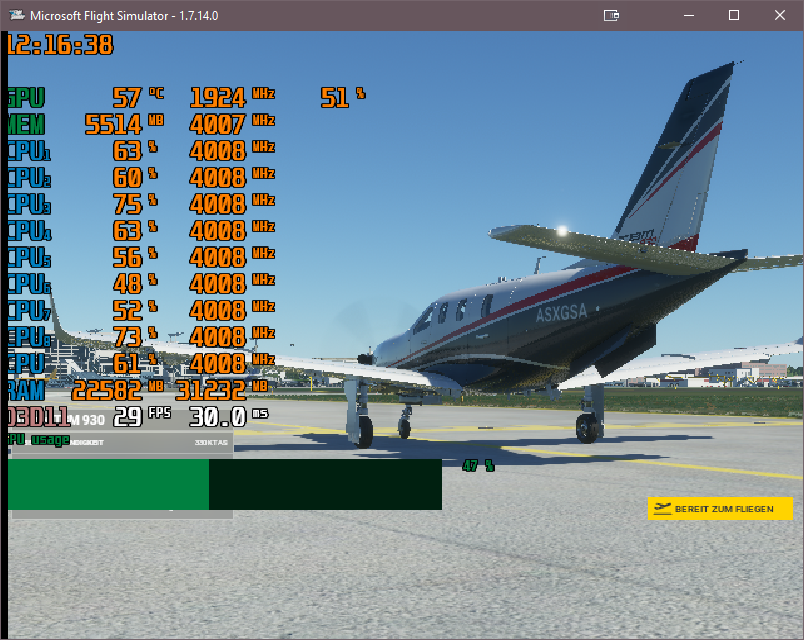Viewport: 804px width, 640px height.
Task: Click the GPU load value 51 %
Action: pyautogui.click(x=343, y=97)
